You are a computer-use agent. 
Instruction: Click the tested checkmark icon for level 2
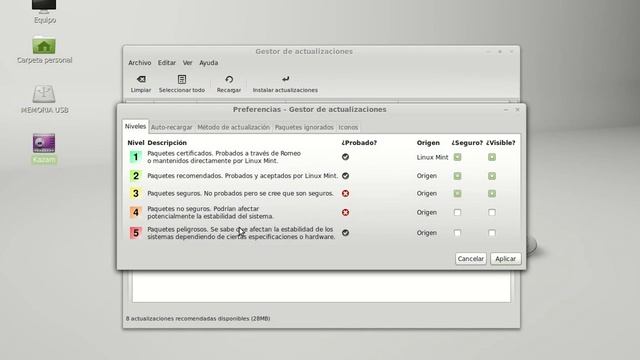pyautogui.click(x=345, y=176)
